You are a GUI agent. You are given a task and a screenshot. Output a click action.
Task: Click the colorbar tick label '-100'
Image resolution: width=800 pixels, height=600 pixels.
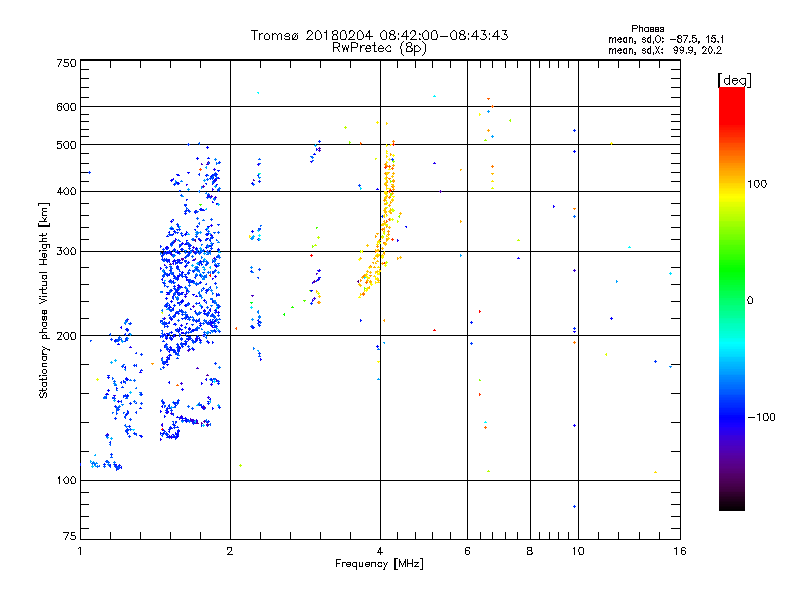coord(761,417)
